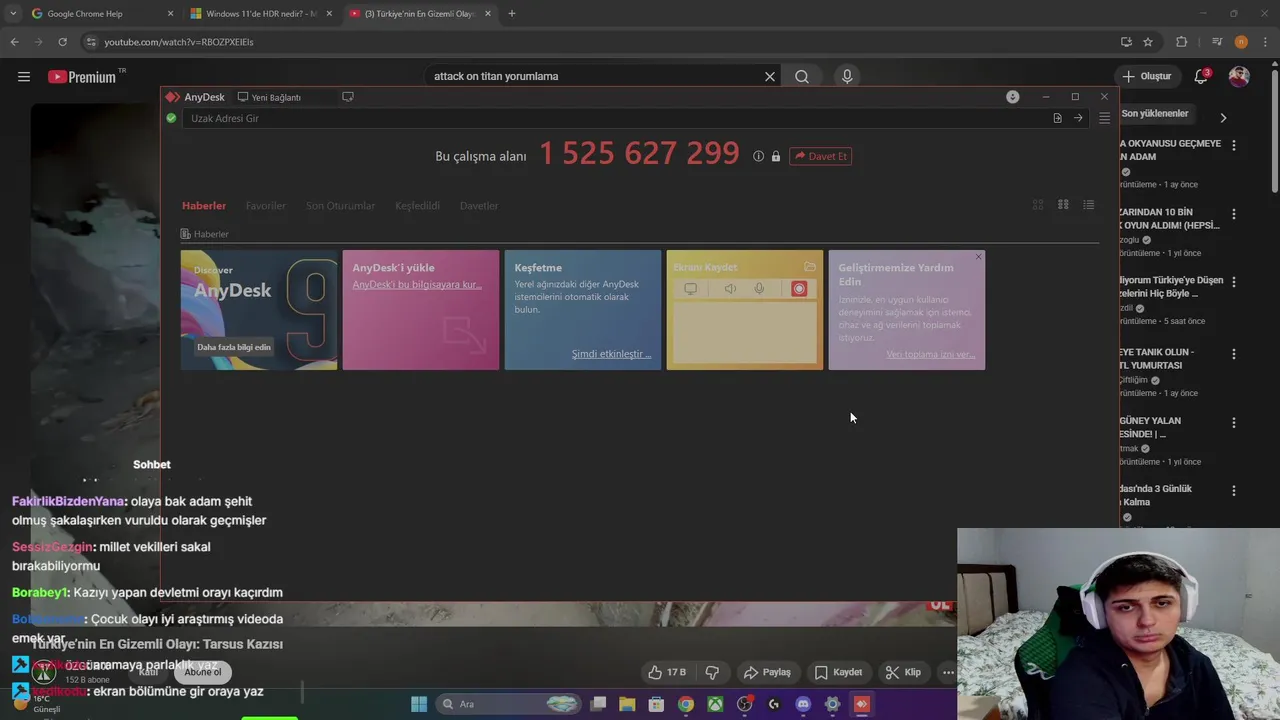Click the Paylaş share button
The width and height of the screenshot is (1280, 720).
point(767,672)
